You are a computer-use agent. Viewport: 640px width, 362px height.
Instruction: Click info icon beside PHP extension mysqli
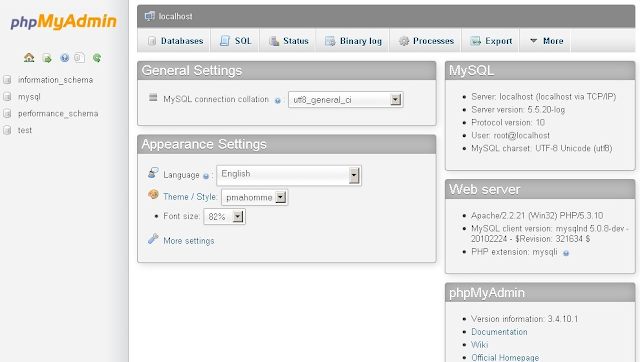[566, 253]
